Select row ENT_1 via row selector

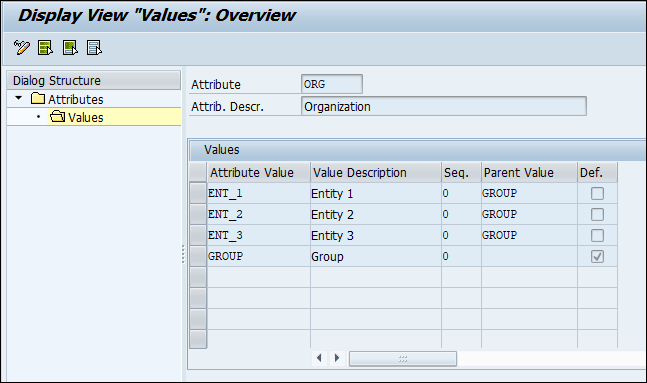[198, 193]
